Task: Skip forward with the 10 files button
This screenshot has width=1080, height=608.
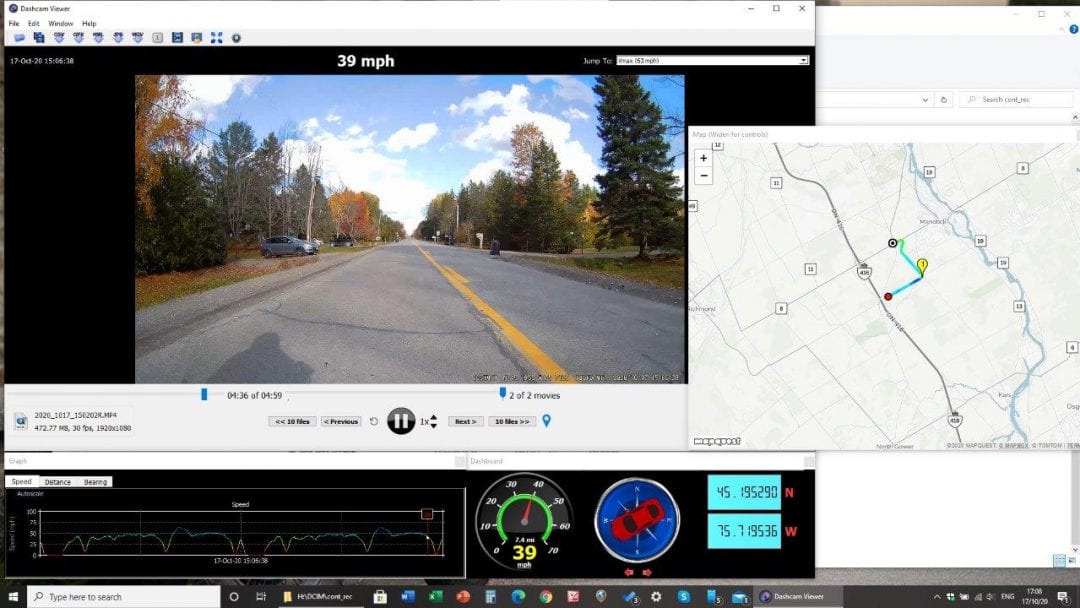Action: 513,421
